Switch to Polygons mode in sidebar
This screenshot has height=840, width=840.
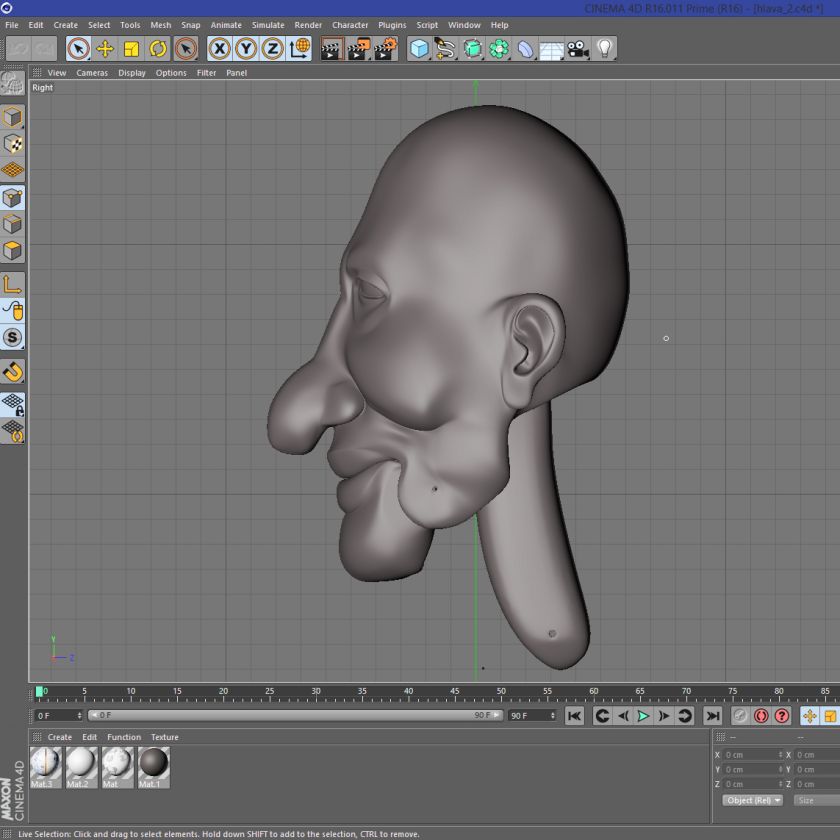(12, 250)
